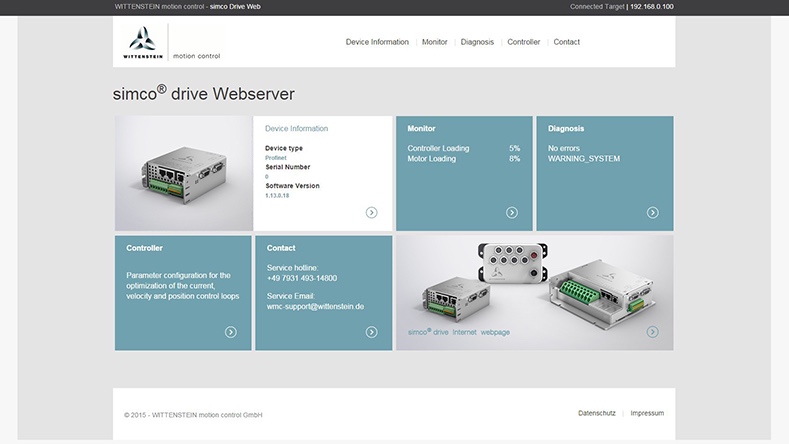Viewport: 789px width, 444px height.
Task: Click the arrow icon in Diagnosis tile
Action: 653,212
